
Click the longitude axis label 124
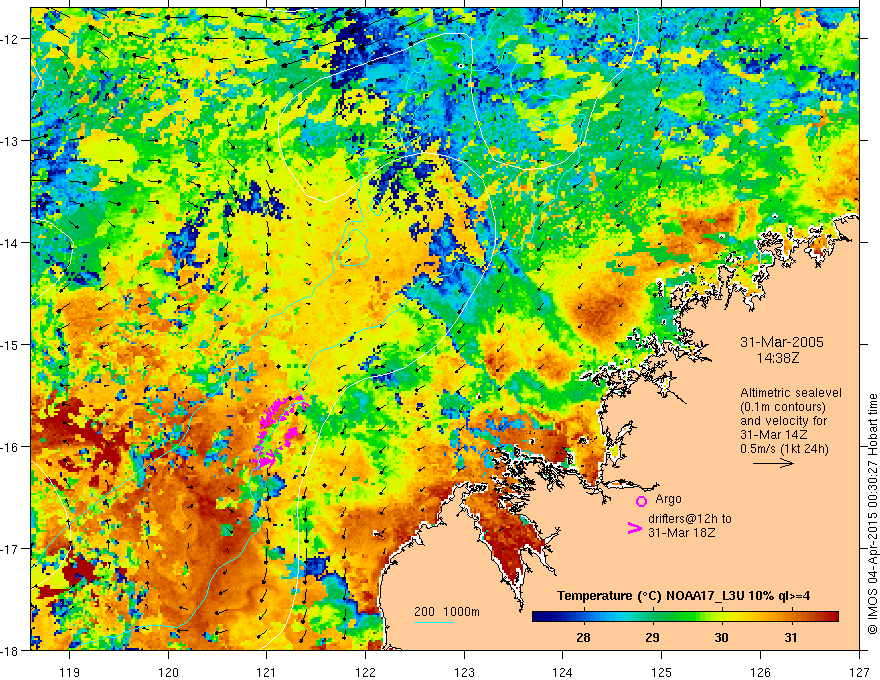pyautogui.click(x=563, y=672)
